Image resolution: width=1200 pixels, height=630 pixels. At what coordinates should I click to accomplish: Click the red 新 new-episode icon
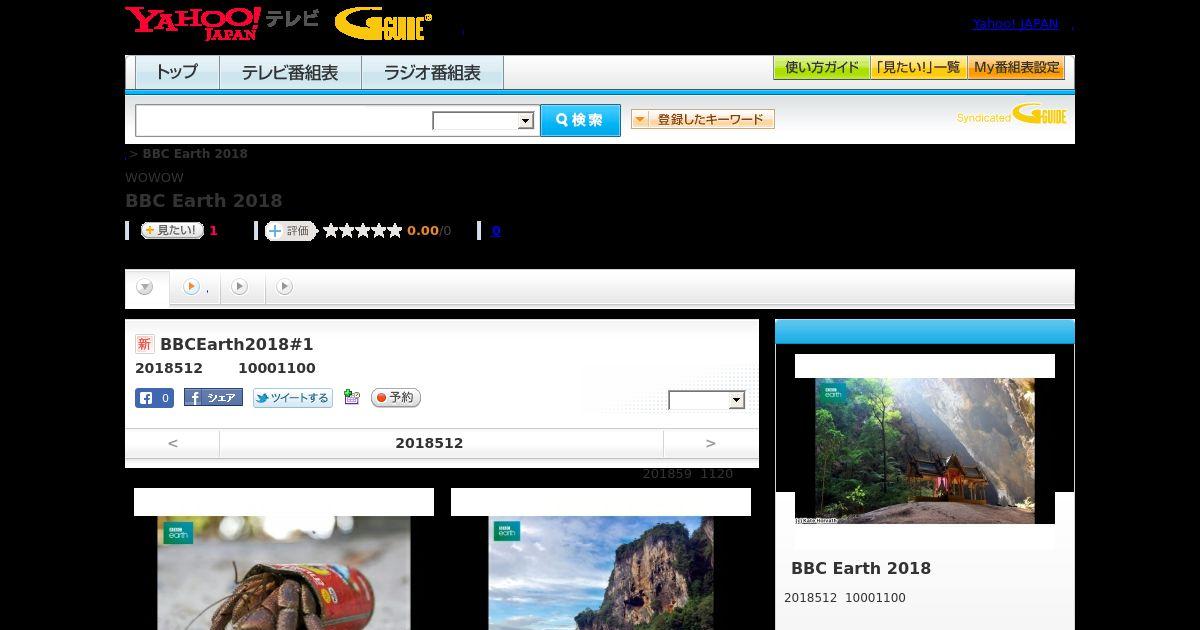pos(144,344)
